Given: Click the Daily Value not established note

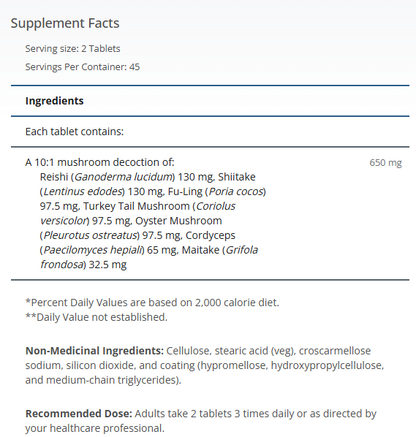Looking at the screenshot, I should 96,317.
